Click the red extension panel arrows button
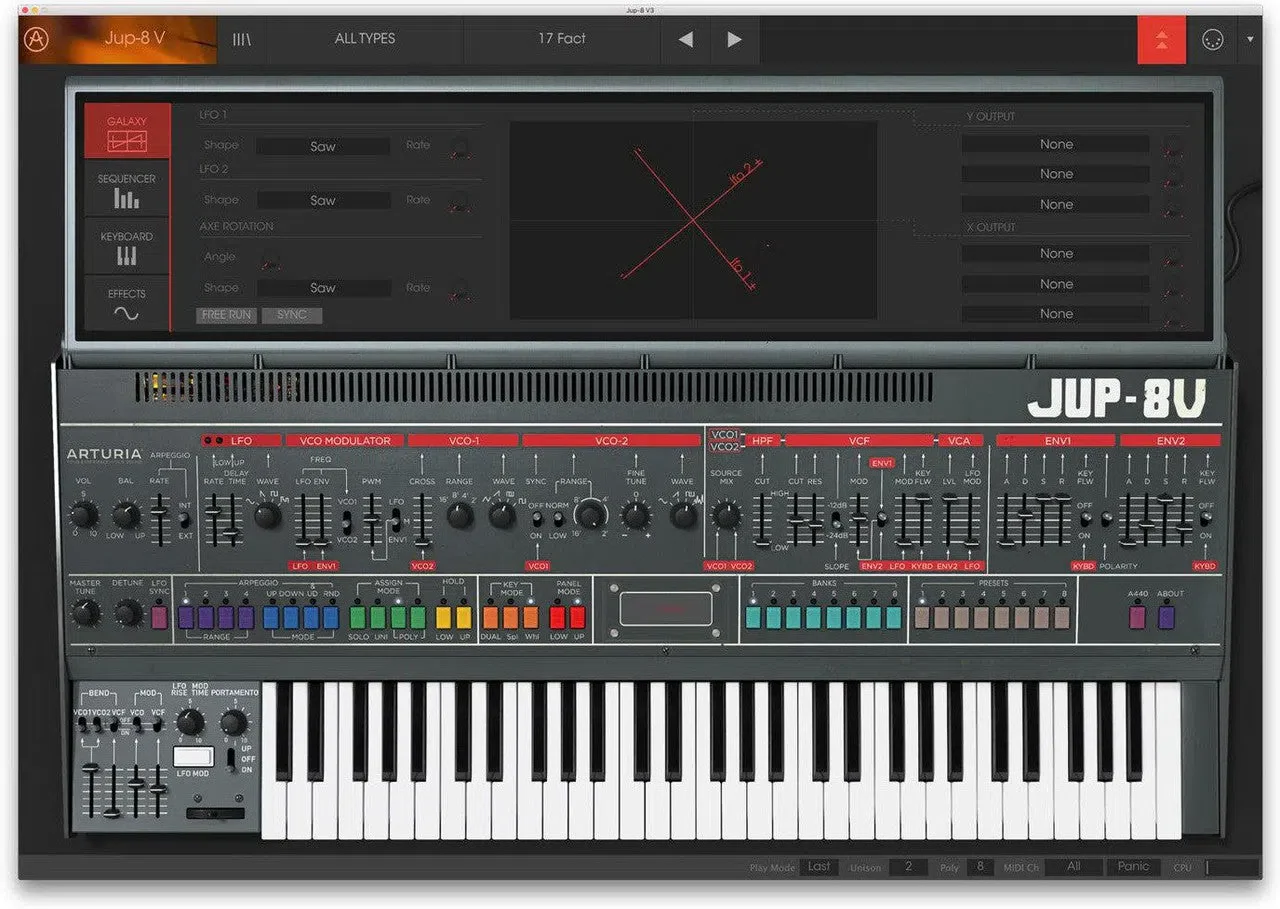Screen dimensions: 1280x909 coord(1161,40)
